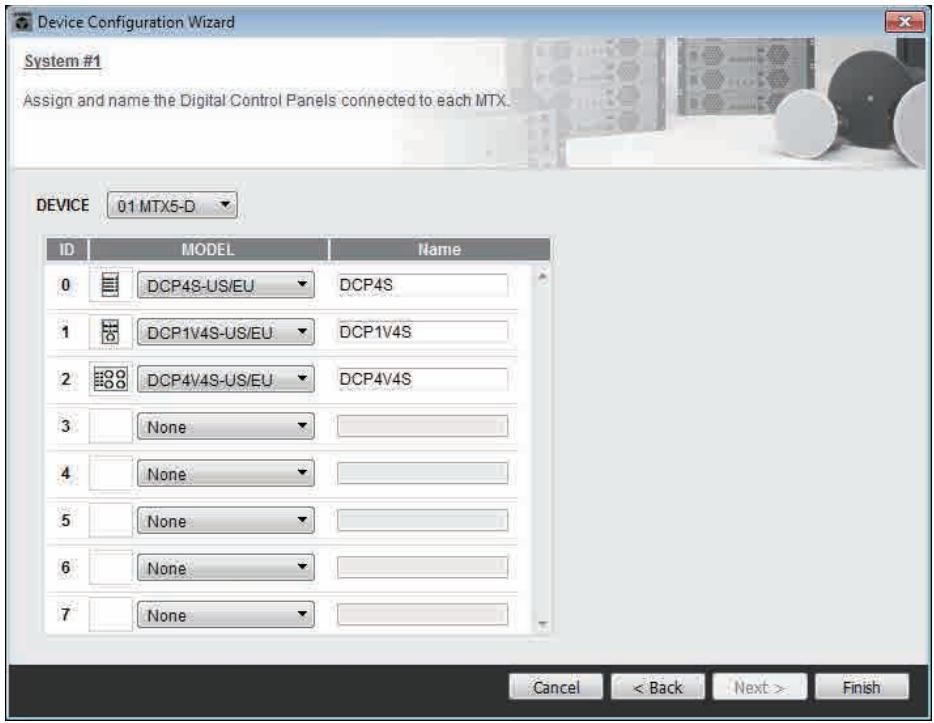Click the ID number 7 cell
The width and height of the screenshot is (934, 723).
pyautogui.click(x=66, y=614)
